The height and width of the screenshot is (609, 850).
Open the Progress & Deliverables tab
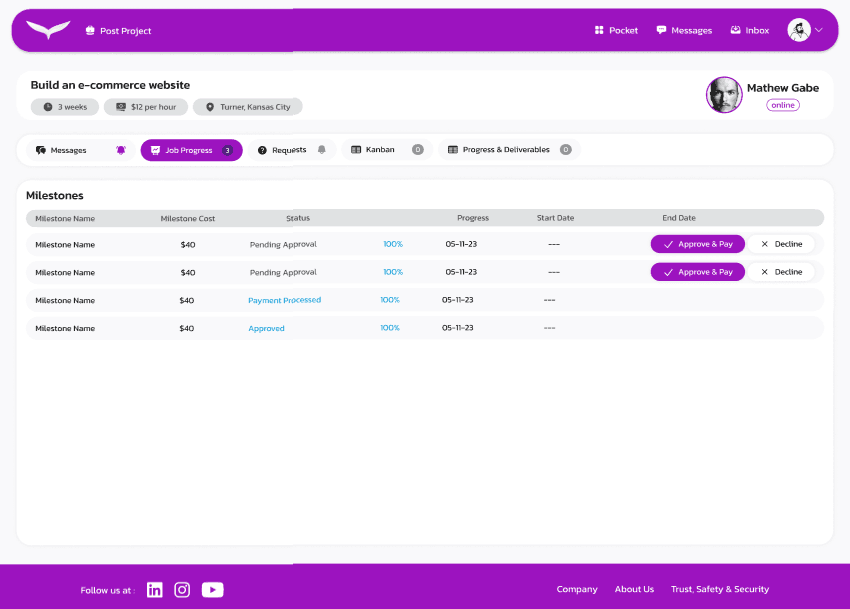pyautogui.click(x=508, y=150)
